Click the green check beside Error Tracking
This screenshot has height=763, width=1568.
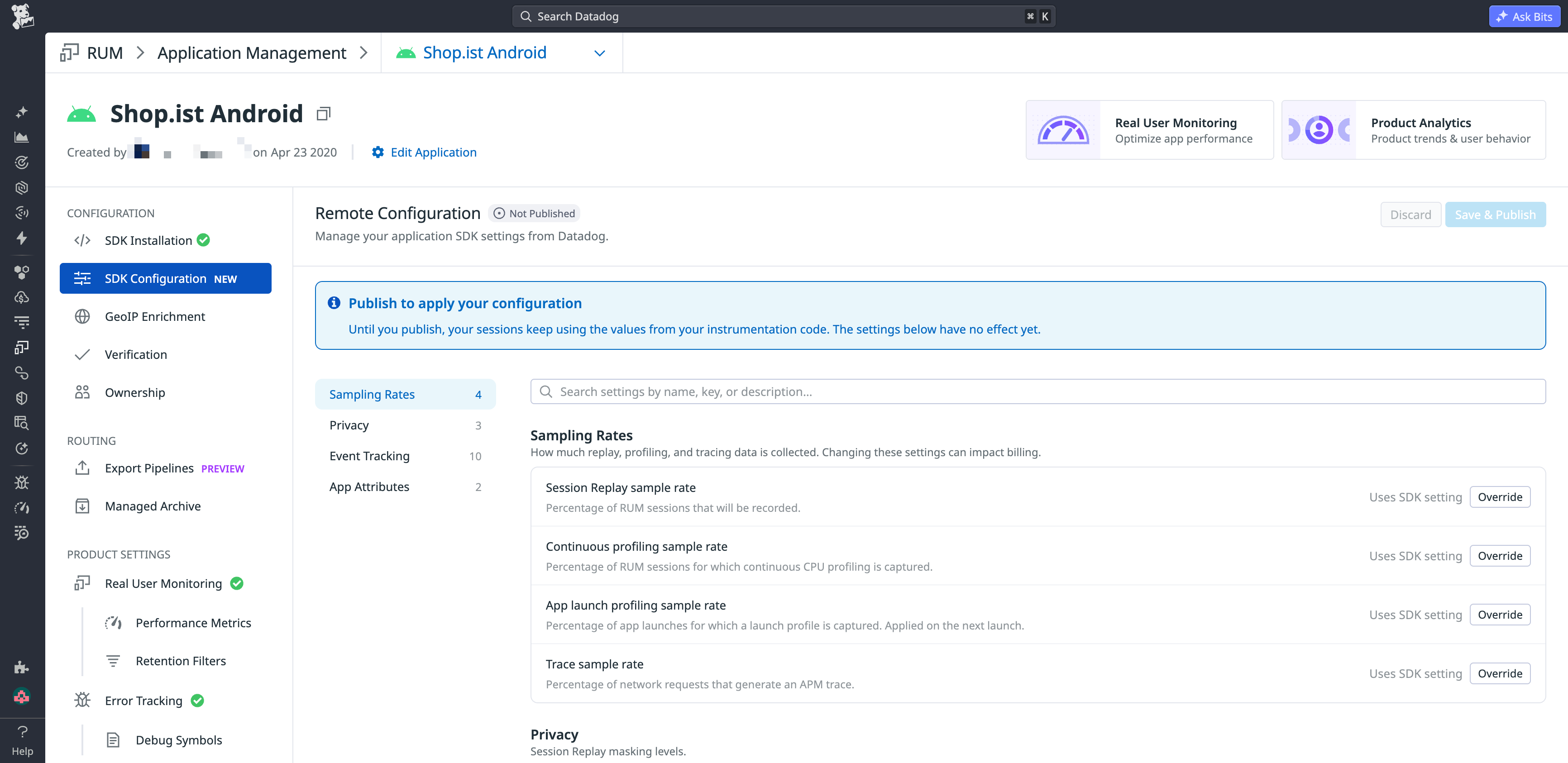click(x=197, y=701)
